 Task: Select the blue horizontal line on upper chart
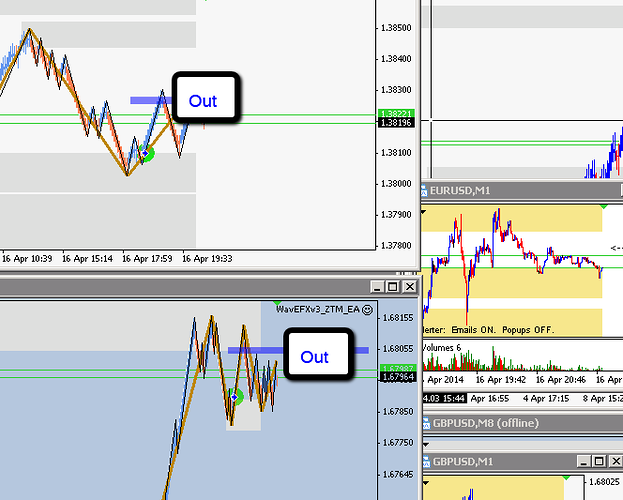pos(151,101)
